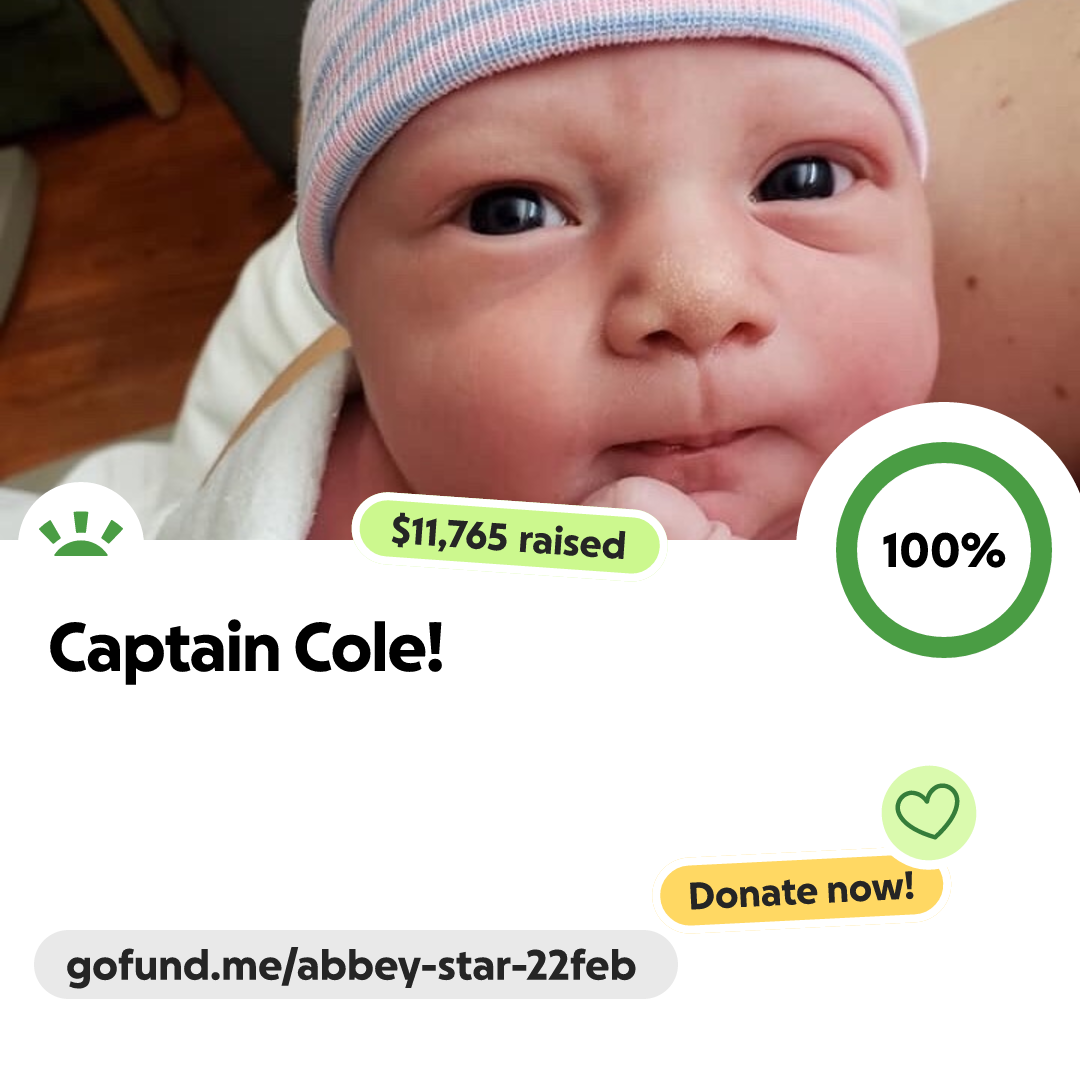1080x1080 pixels.
Task: Click the GoFundMe sunburst logo
Action: pos(81,533)
